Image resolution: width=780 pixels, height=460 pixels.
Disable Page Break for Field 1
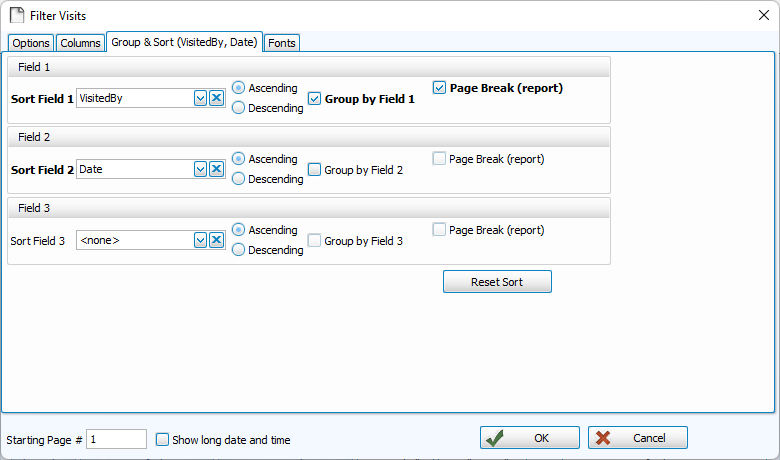[440, 88]
